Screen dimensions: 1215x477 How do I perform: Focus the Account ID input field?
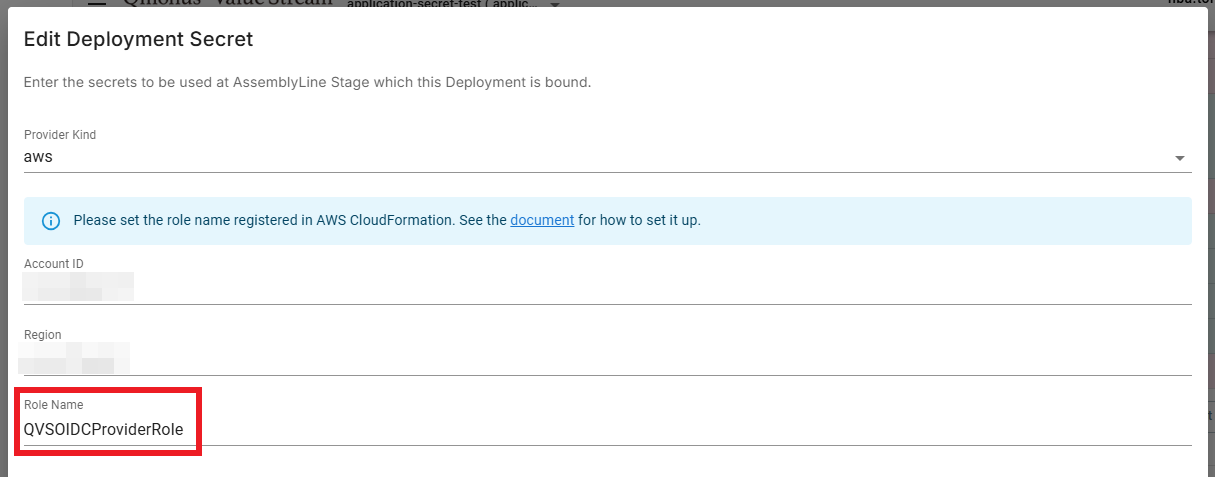click(600, 287)
